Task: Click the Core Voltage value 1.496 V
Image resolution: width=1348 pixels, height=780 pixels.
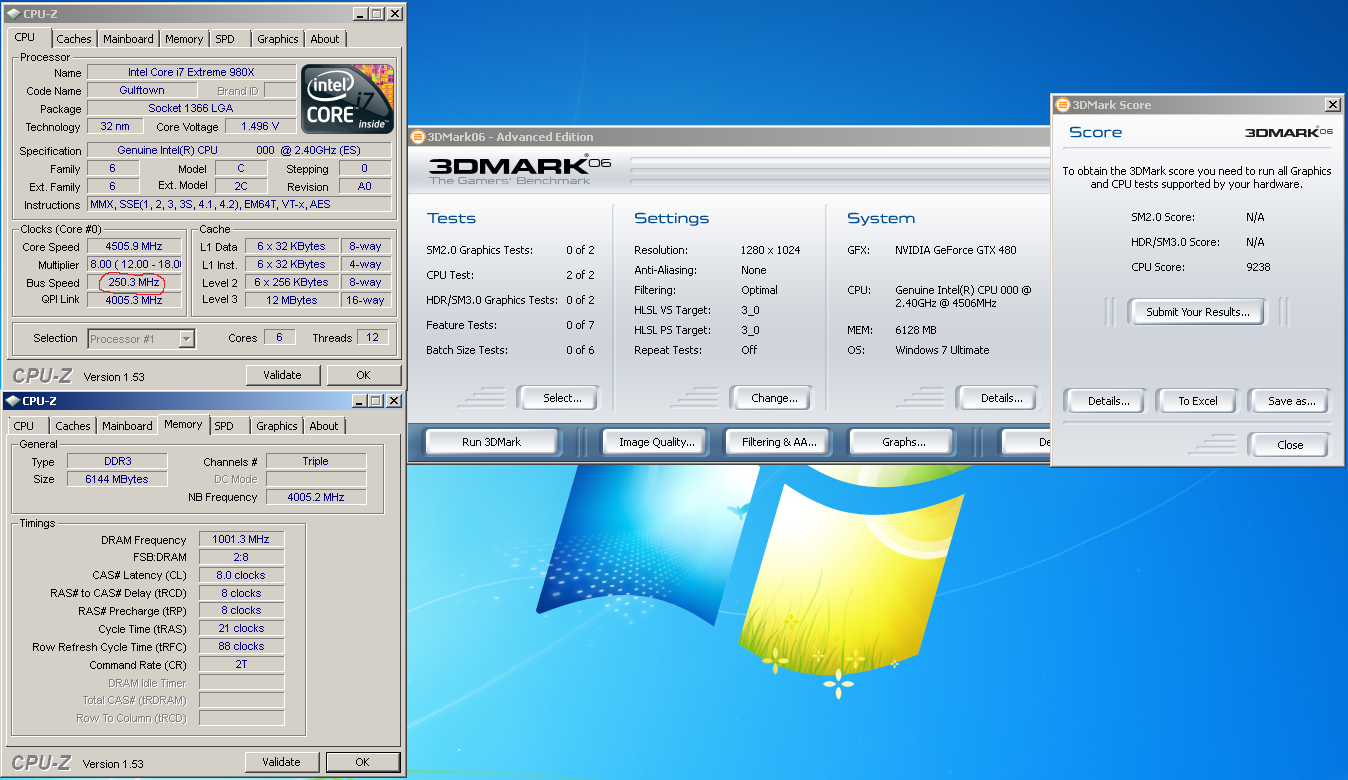Action: pos(260,126)
